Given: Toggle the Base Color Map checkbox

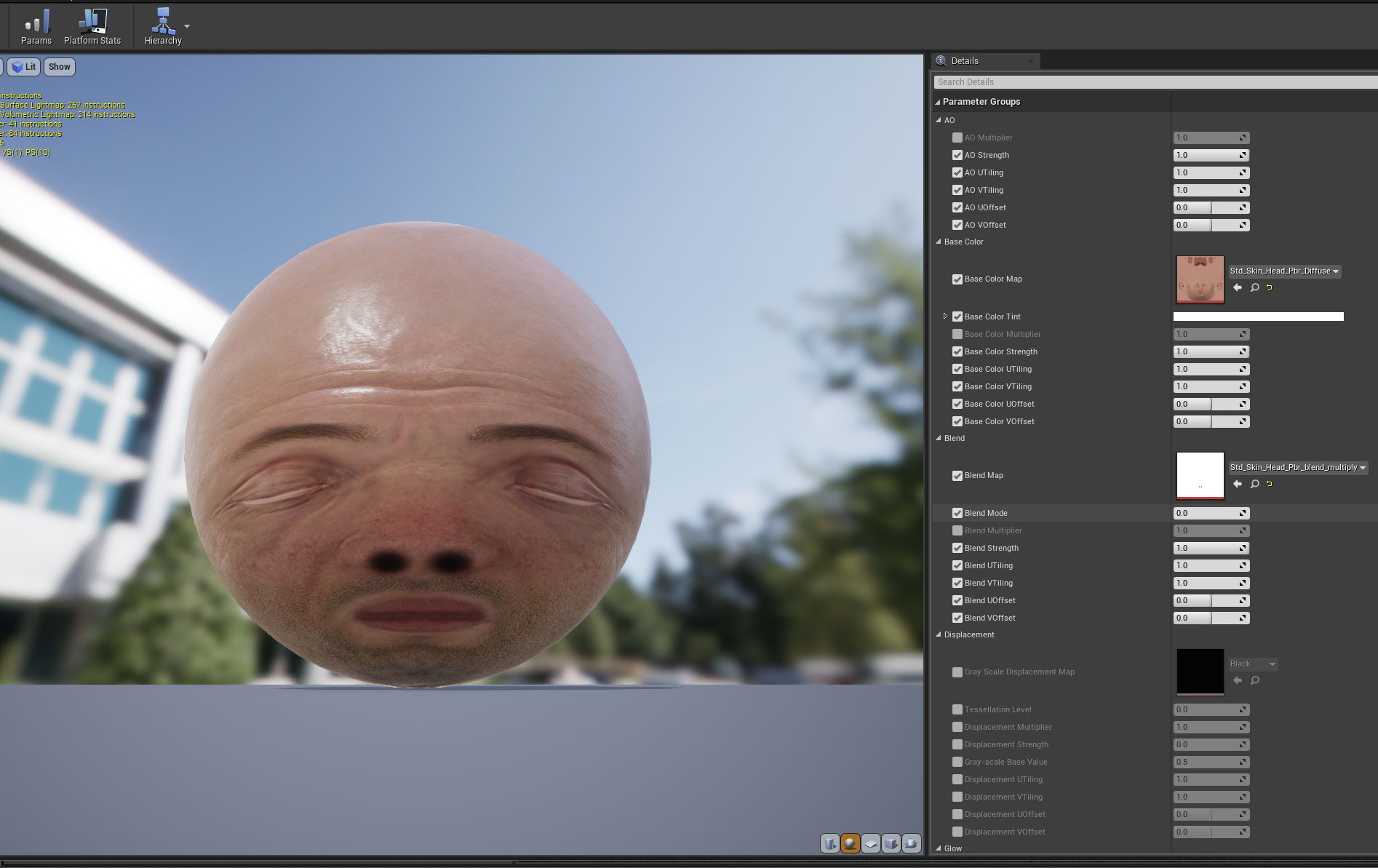Looking at the screenshot, I should (957, 279).
